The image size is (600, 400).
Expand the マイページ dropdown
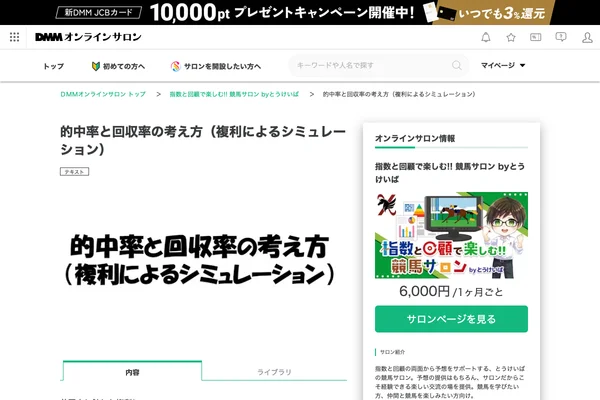[503, 65]
